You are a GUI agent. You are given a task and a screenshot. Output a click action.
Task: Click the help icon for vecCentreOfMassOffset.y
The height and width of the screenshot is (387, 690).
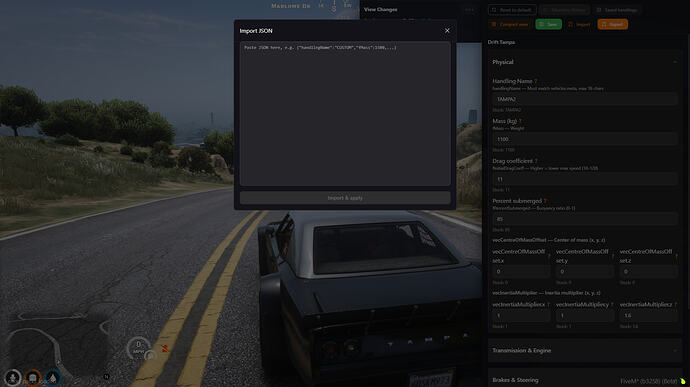[613, 256]
